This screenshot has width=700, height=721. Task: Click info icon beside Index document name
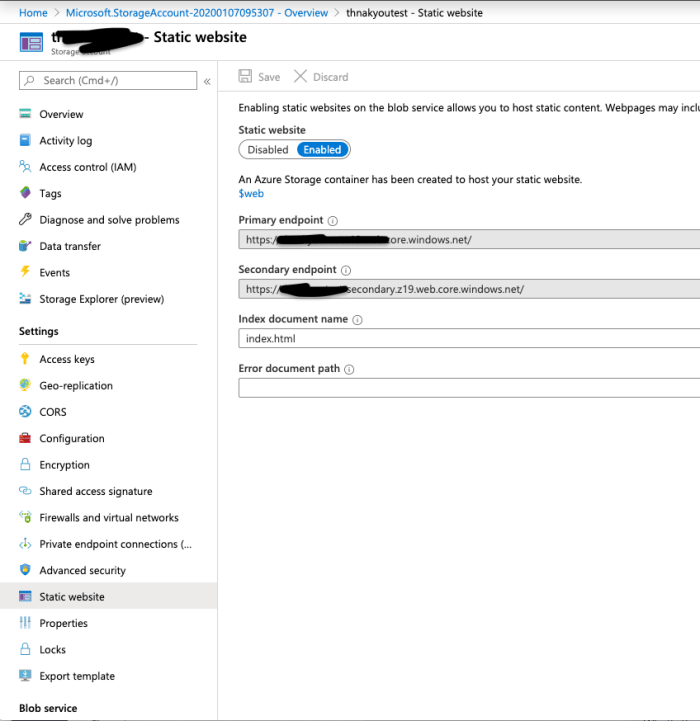pyautogui.click(x=357, y=320)
